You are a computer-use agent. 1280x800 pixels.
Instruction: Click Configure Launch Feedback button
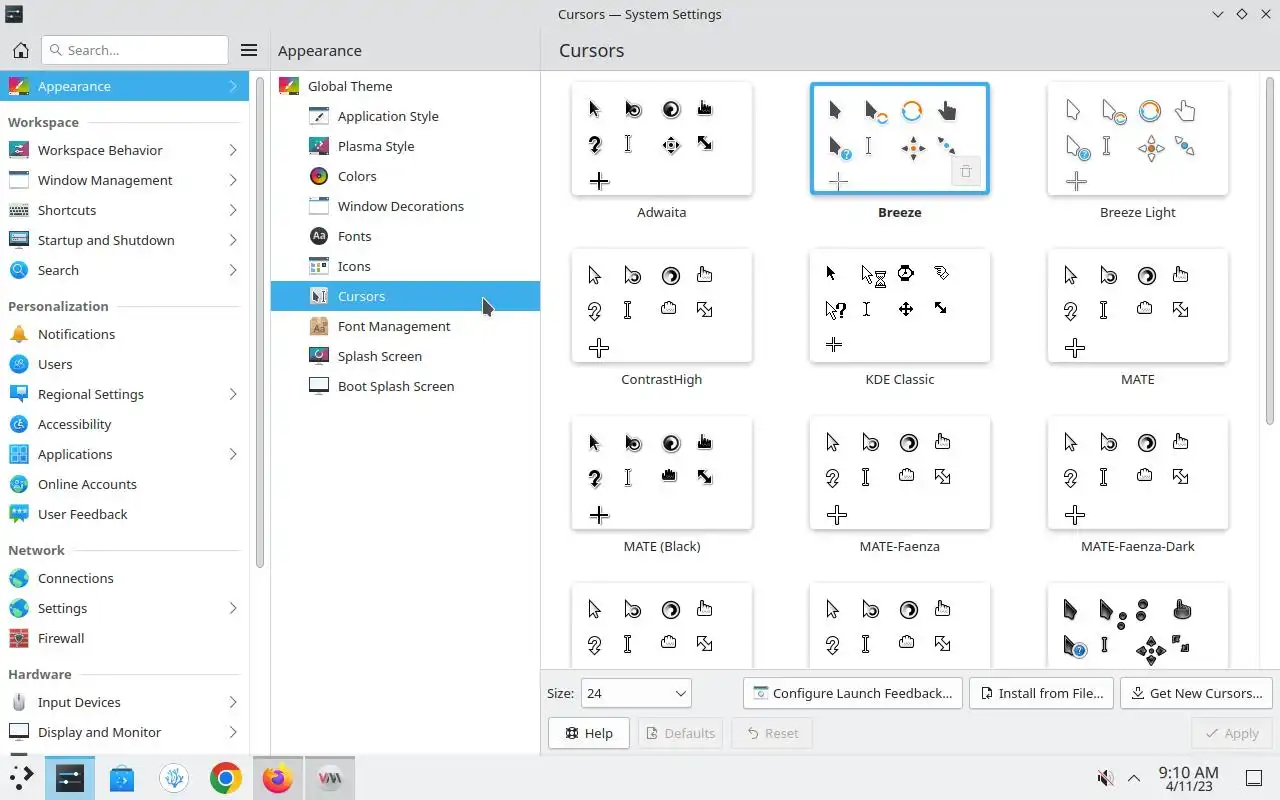pos(853,693)
